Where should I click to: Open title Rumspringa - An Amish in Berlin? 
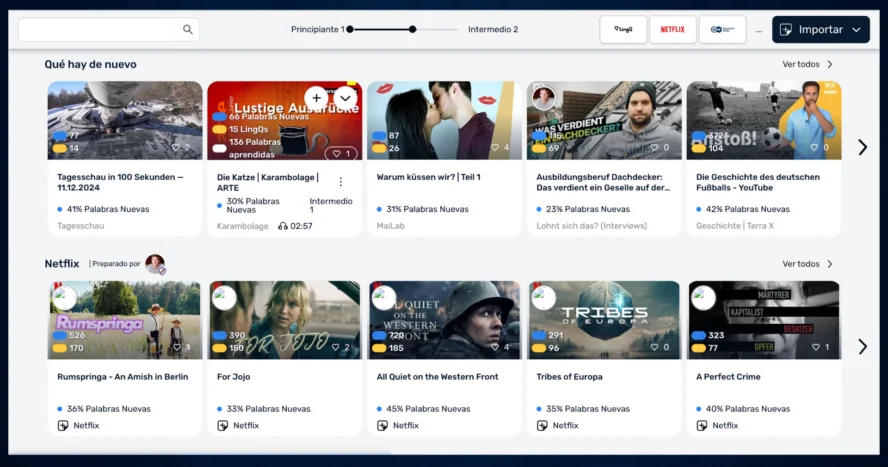(x=122, y=377)
